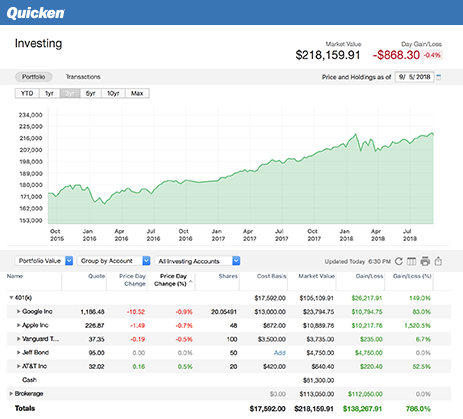Expand the Google Inc row

click(19, 311)
